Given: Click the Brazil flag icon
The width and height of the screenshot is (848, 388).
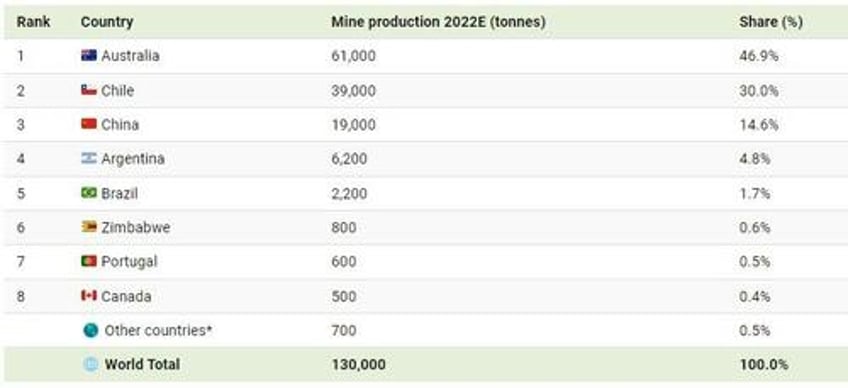Looking at the screenshot, I should pos(89,193).
